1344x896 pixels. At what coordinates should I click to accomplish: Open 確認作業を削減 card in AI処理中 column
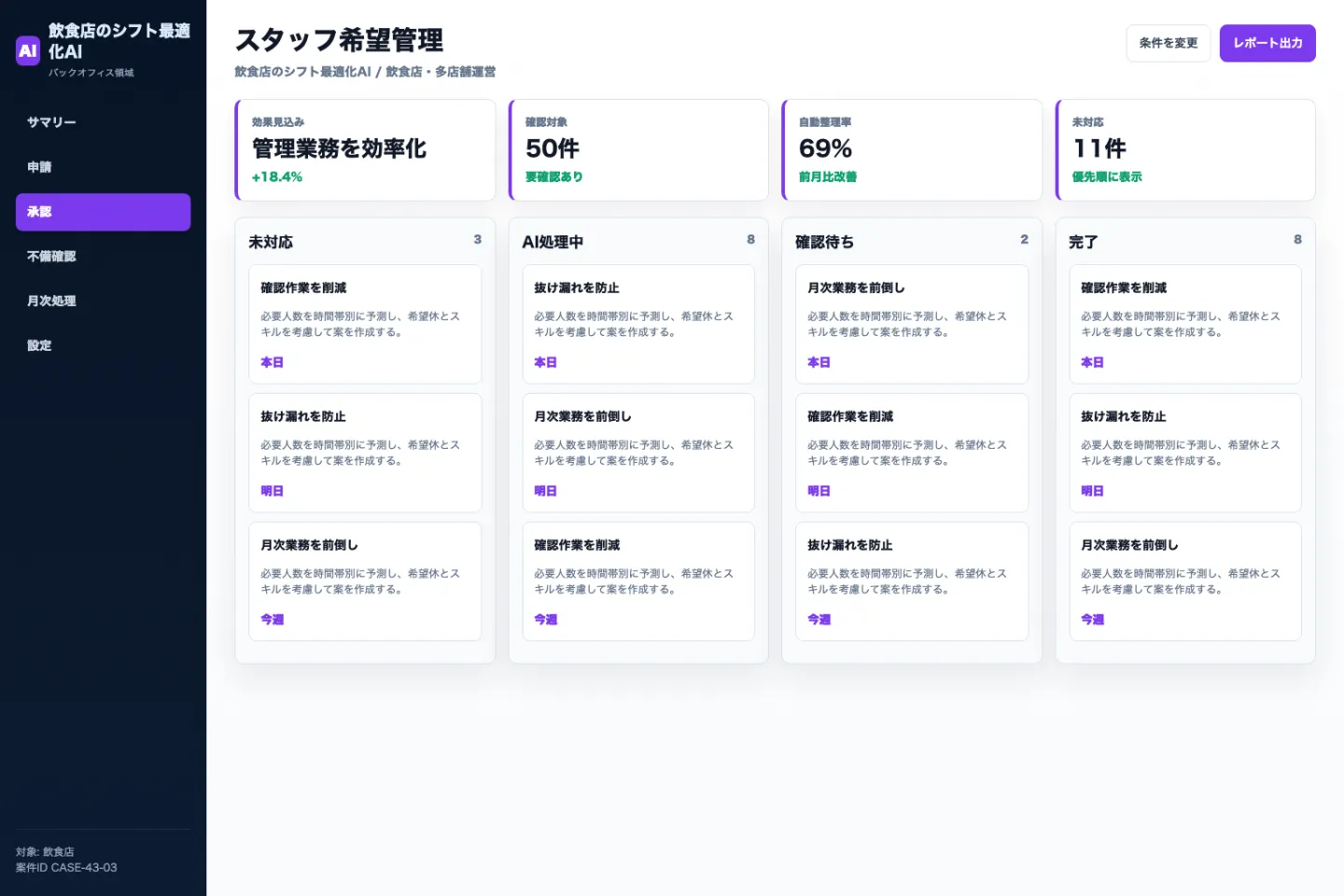[638, 581]
